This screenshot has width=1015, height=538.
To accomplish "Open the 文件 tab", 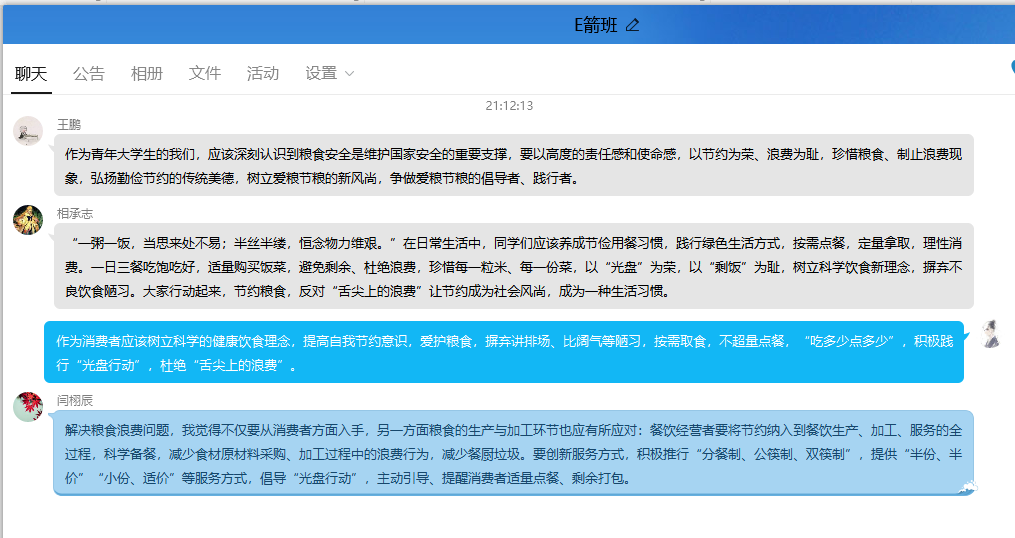I will click(205, 73).
